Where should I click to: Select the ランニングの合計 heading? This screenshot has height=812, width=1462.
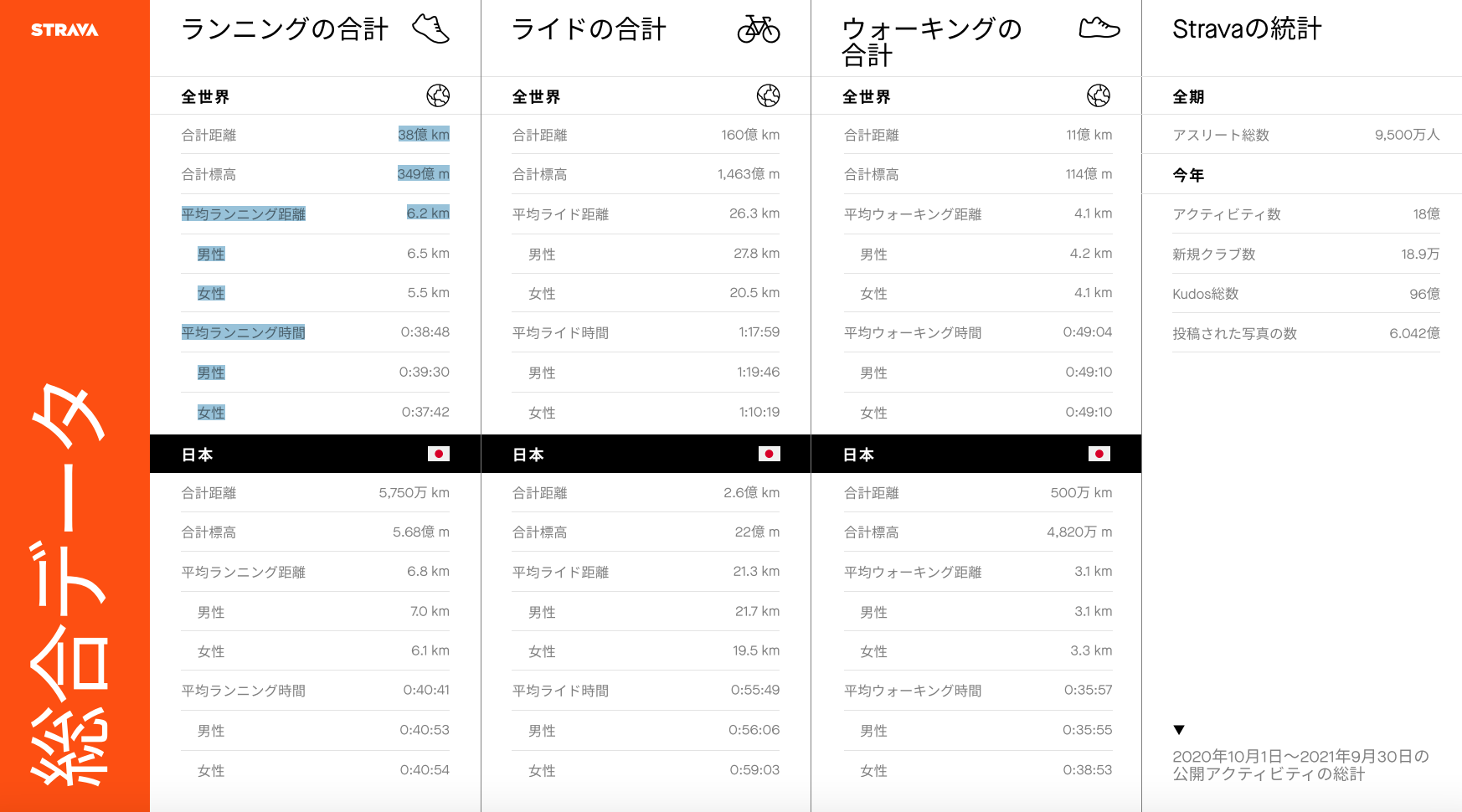(285, 29)
